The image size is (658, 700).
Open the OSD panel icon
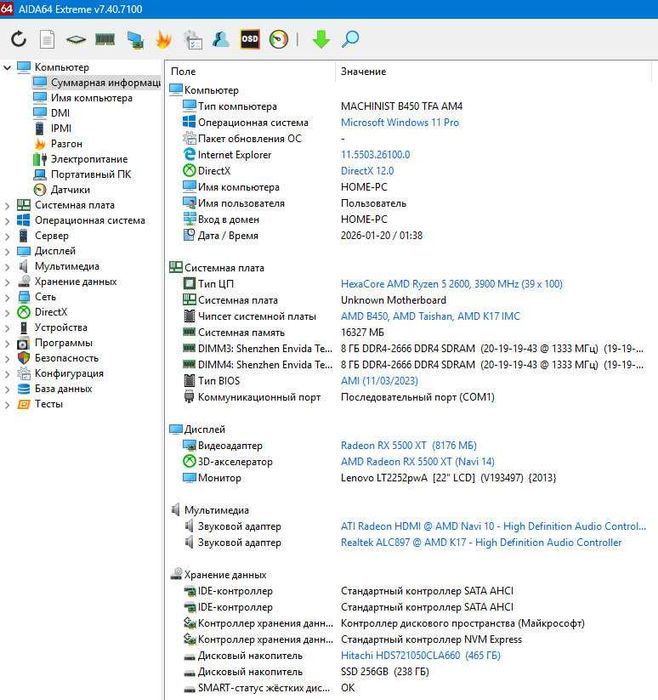[250, 39]
